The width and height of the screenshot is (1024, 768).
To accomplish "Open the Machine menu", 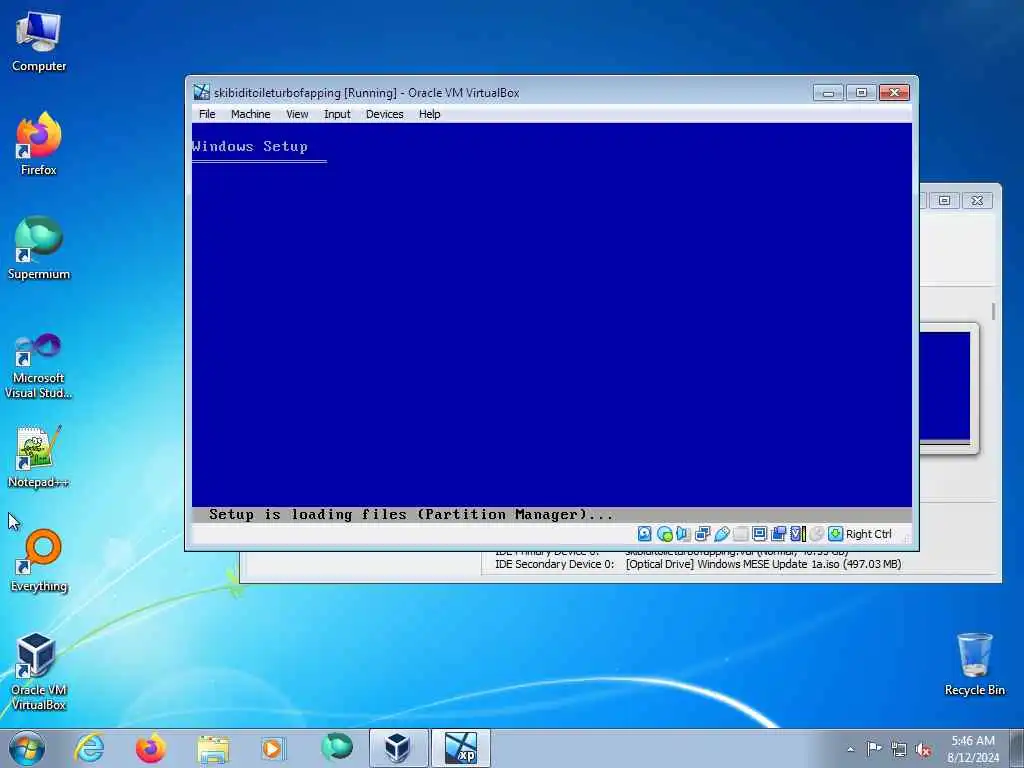I will 250,114.
